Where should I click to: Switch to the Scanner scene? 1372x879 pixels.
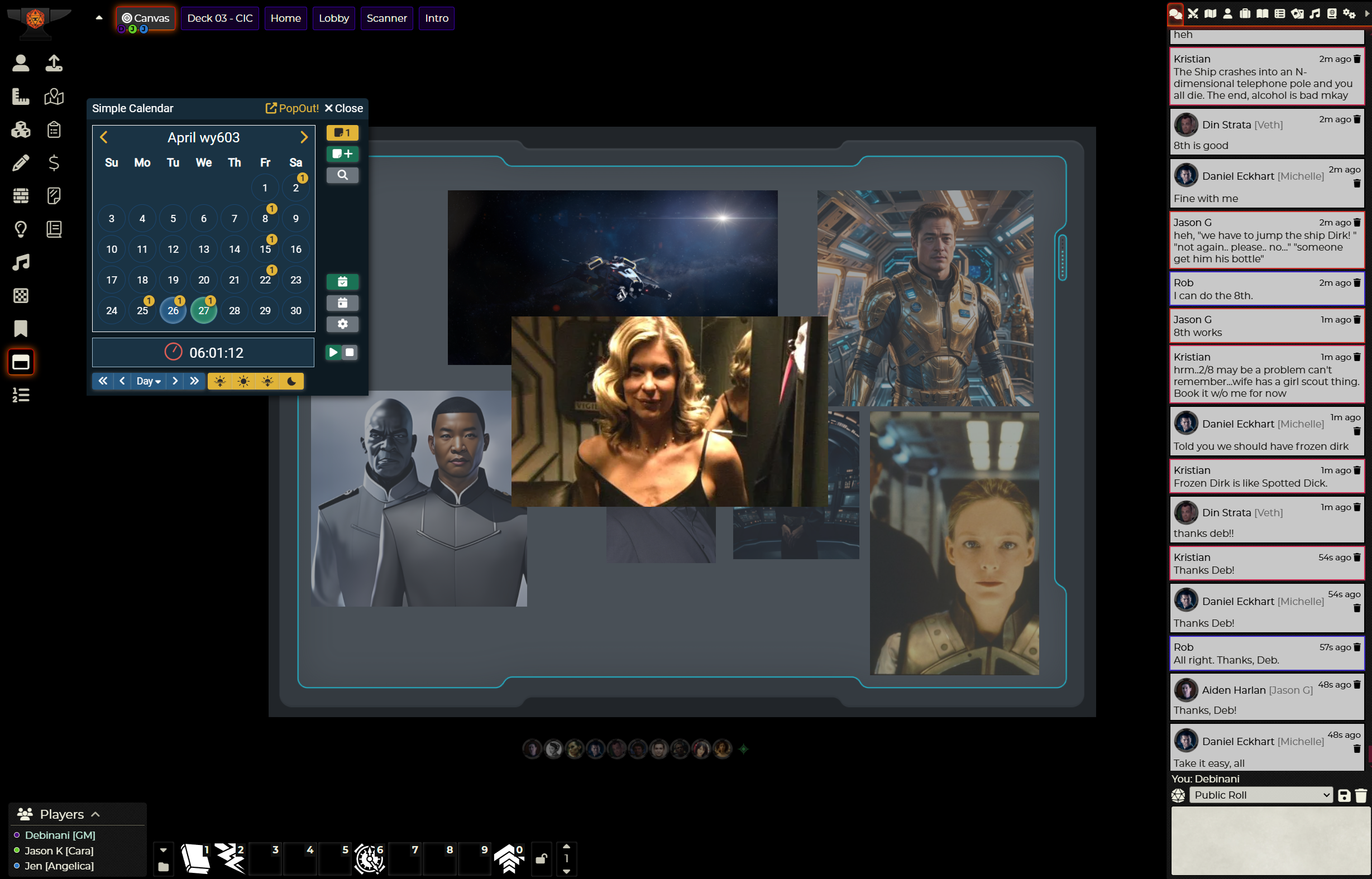[x=386, y=18]
